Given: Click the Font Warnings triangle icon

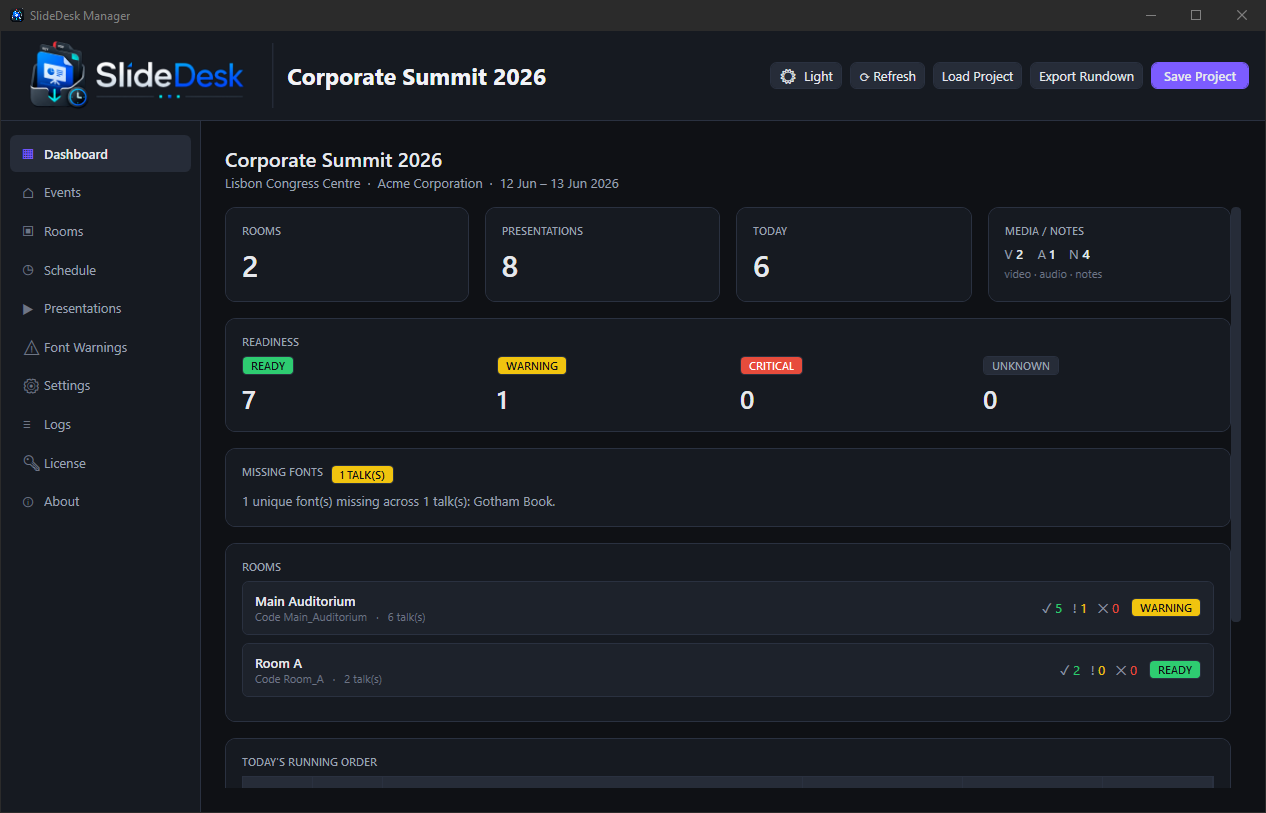Looking at the screenshot, I should pos(30,348).
